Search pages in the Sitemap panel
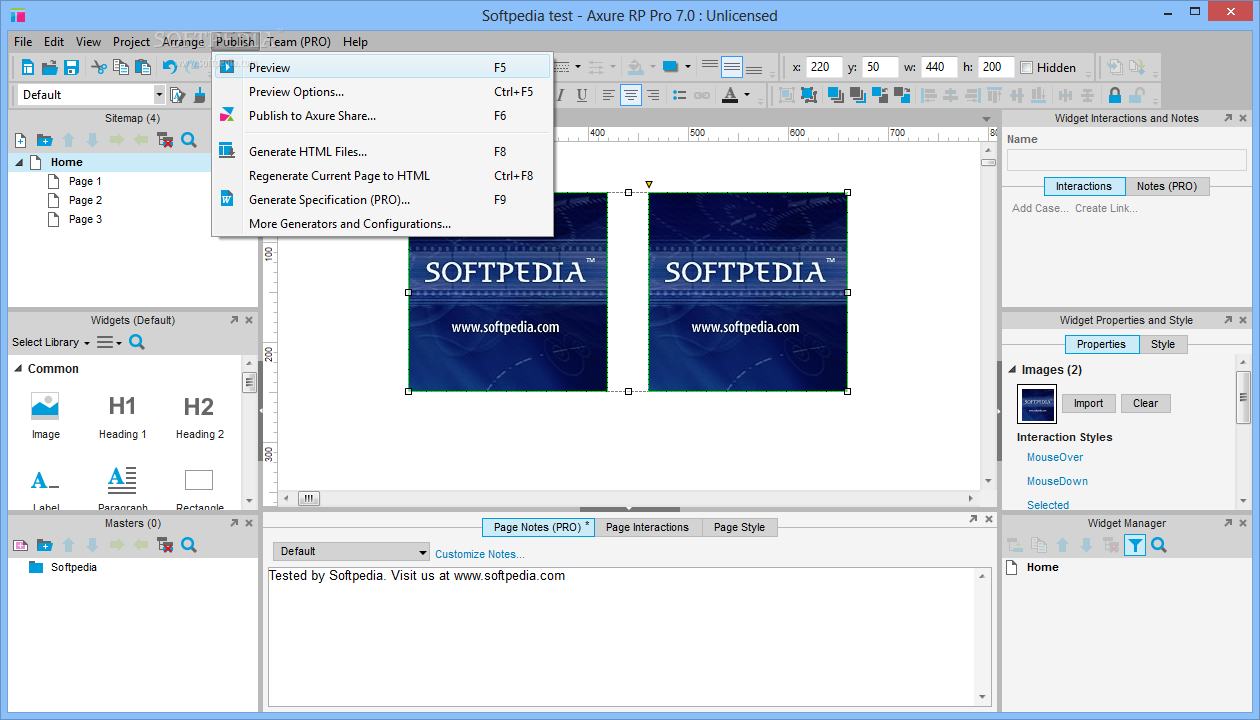1260x720 pixels. [x=189, y=140]
